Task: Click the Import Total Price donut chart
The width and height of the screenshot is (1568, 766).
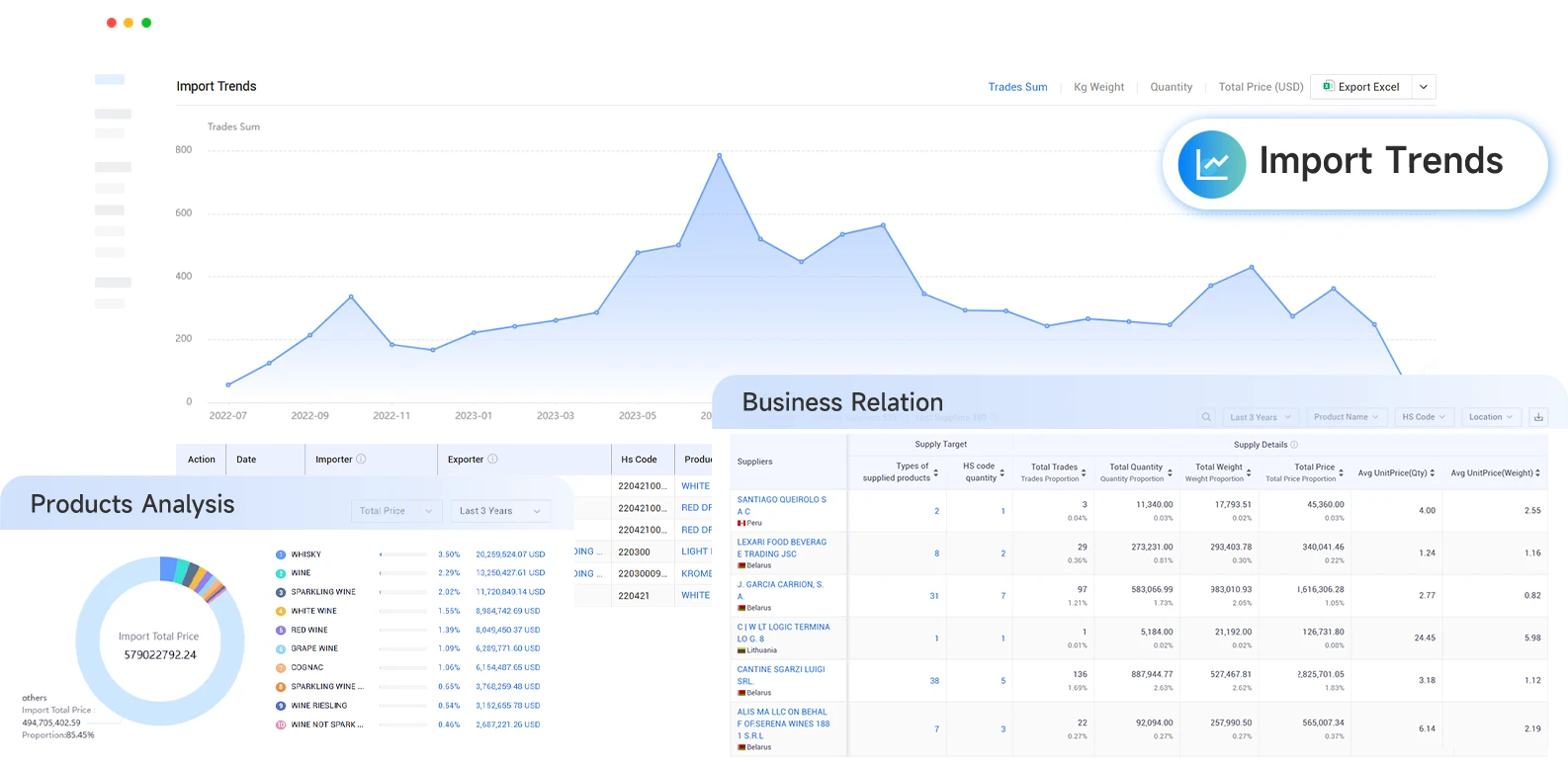Action: [160, 641]
